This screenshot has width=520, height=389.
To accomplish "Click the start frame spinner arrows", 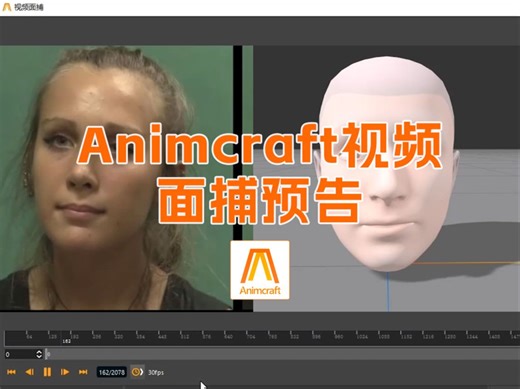I will pyautogui.click(x=39, y=354).
